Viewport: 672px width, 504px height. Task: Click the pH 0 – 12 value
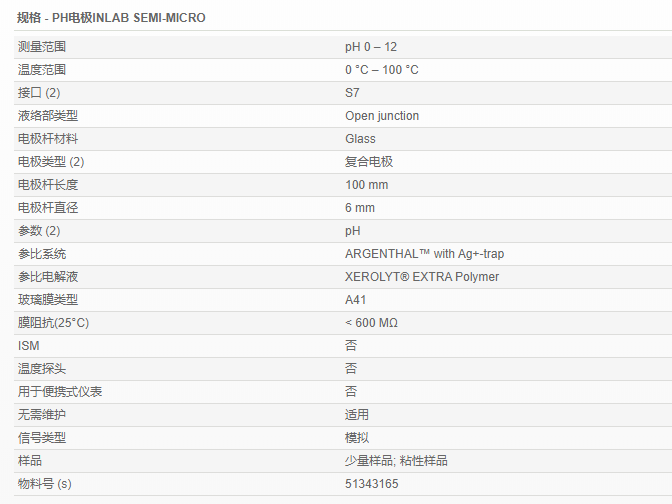(371, 47)
